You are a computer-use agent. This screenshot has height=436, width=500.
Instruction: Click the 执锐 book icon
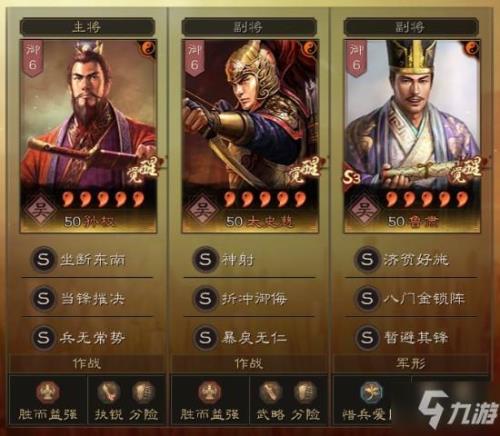click(x=109, y=392)
